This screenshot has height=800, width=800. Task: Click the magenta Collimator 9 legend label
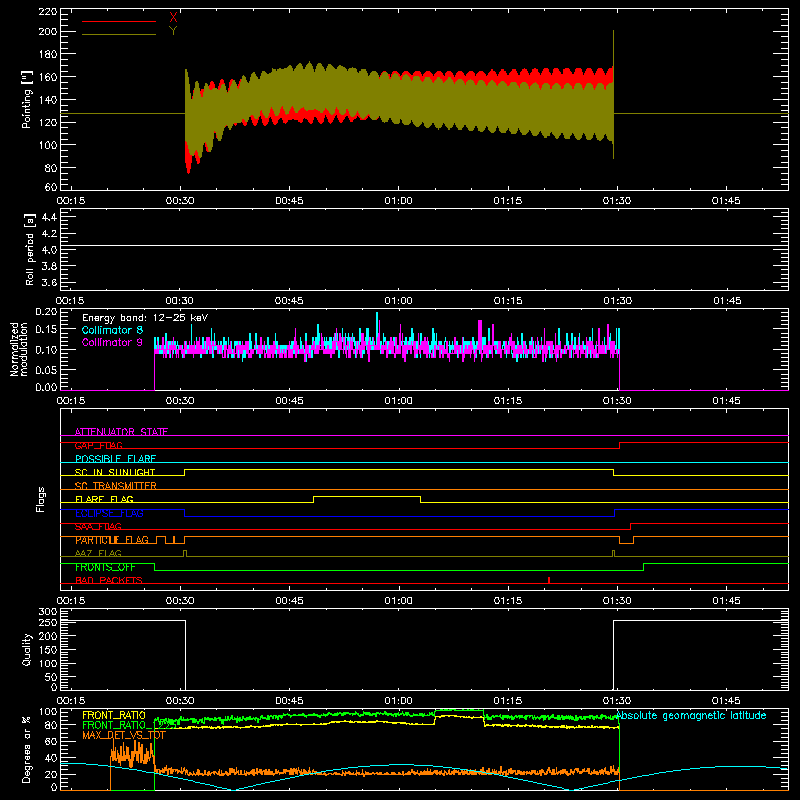point(112,342)
